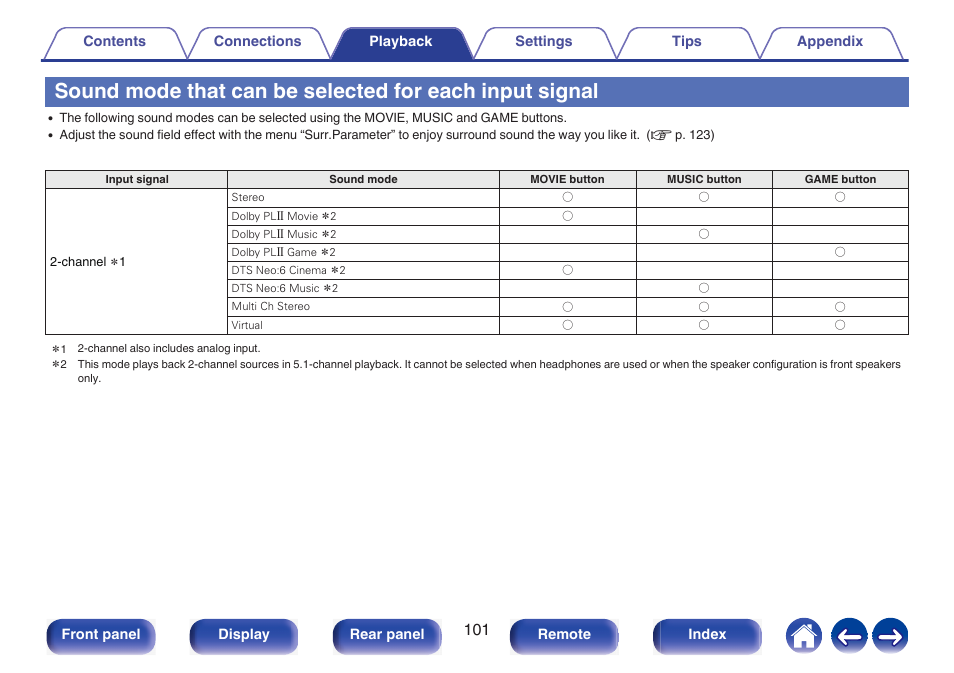The image size is (954, 673).
Task: Switch to the Settings tab
Action: (x=544, y=42)
